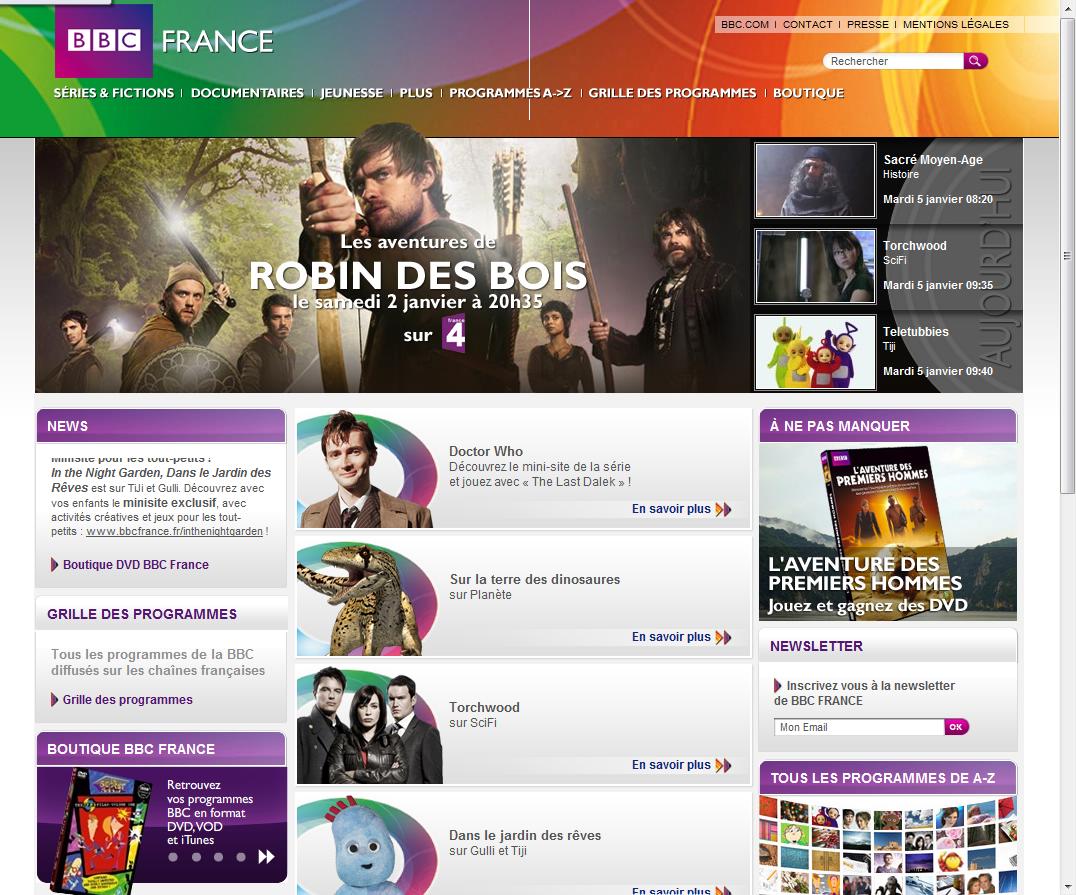Click the Doctor Who title text

[486, 451]
